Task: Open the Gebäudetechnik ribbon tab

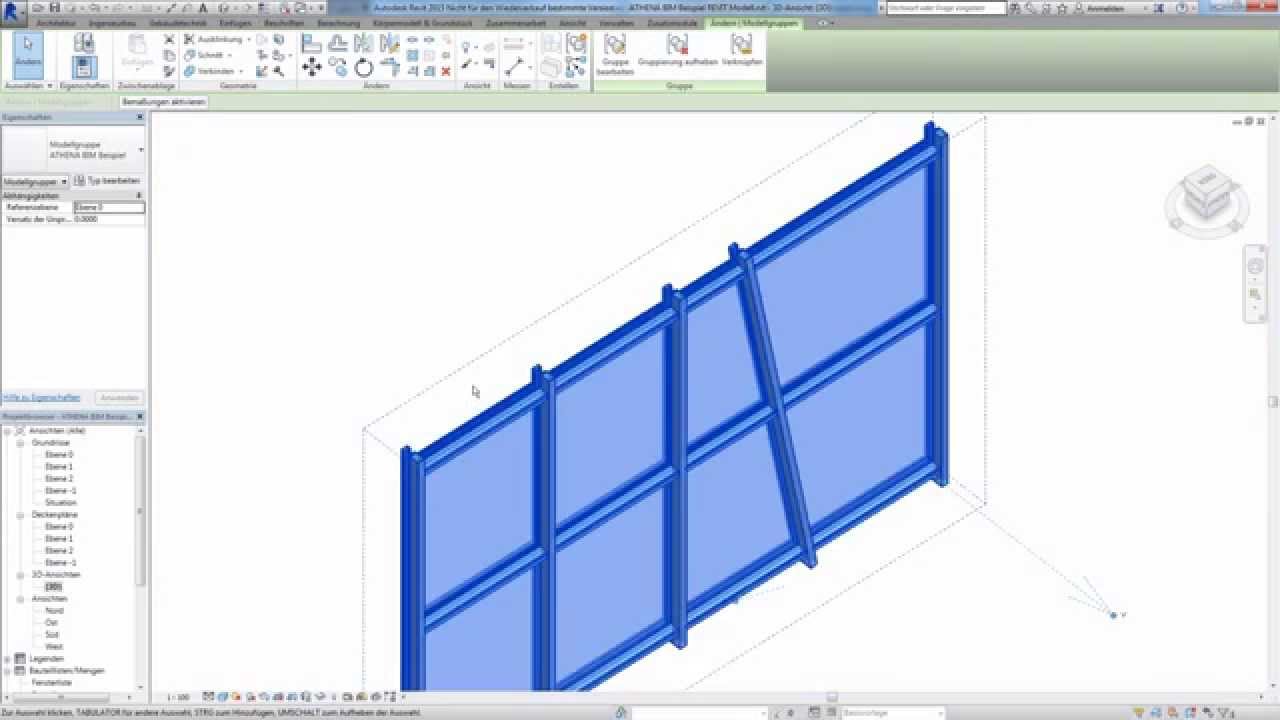Action: coord(178,22)
